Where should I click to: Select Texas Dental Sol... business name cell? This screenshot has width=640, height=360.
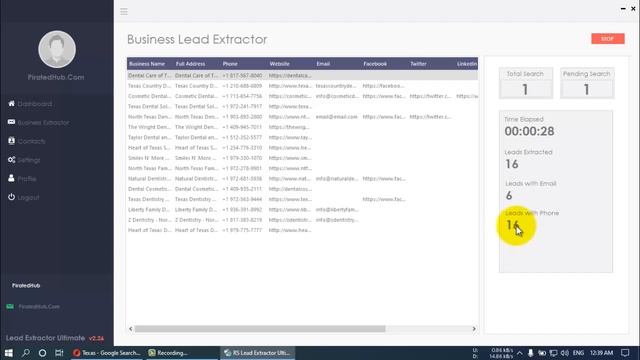tap(150, 107)
